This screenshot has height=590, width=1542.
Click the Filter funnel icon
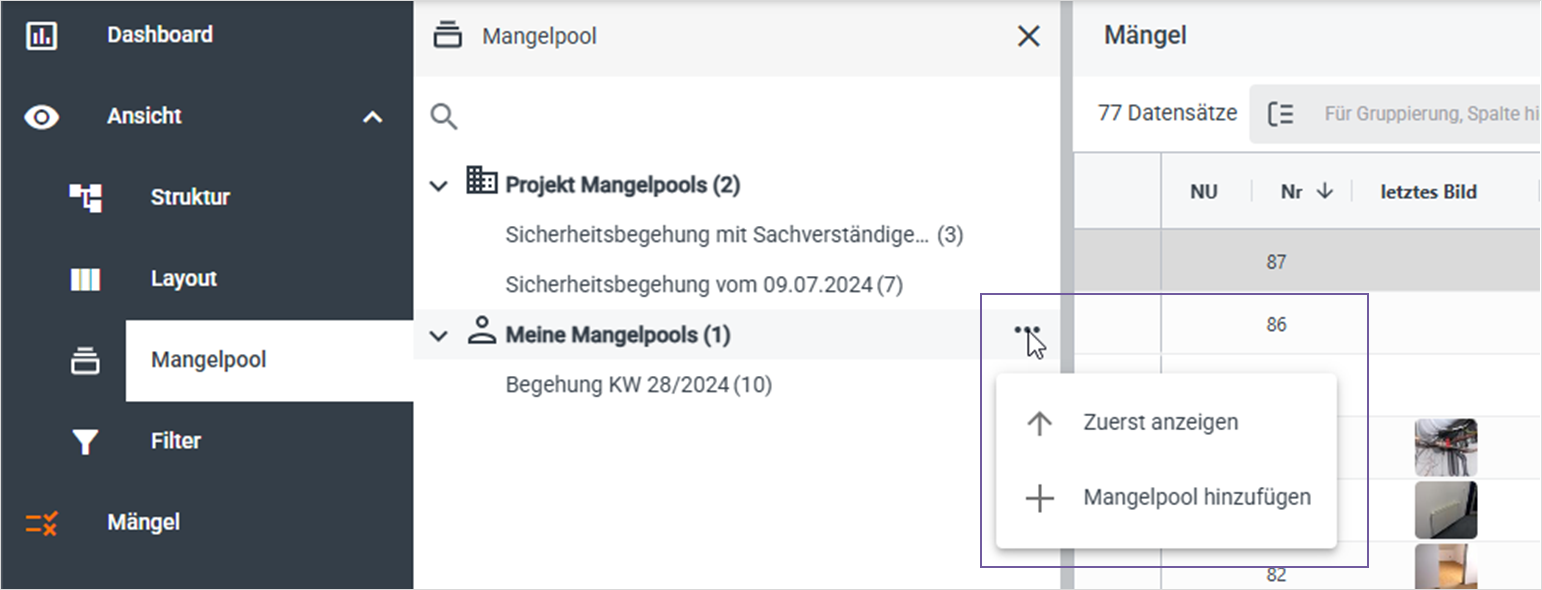[x=85, y=442]
